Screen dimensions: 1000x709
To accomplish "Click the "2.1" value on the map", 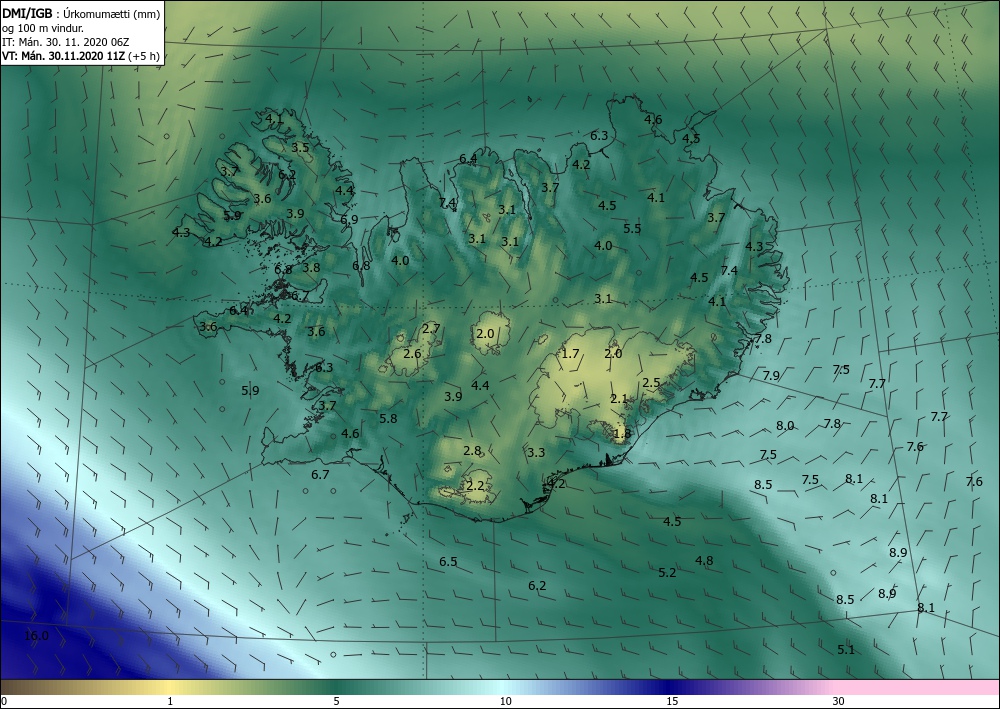I will pos(619,399).
